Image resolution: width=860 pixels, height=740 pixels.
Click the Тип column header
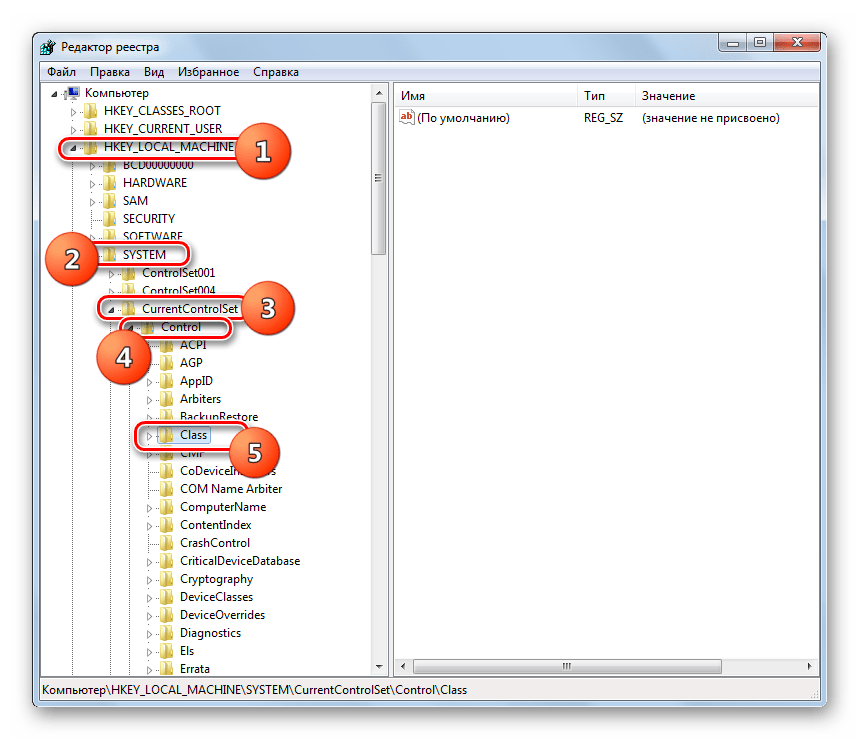click(x=606, y=96)
